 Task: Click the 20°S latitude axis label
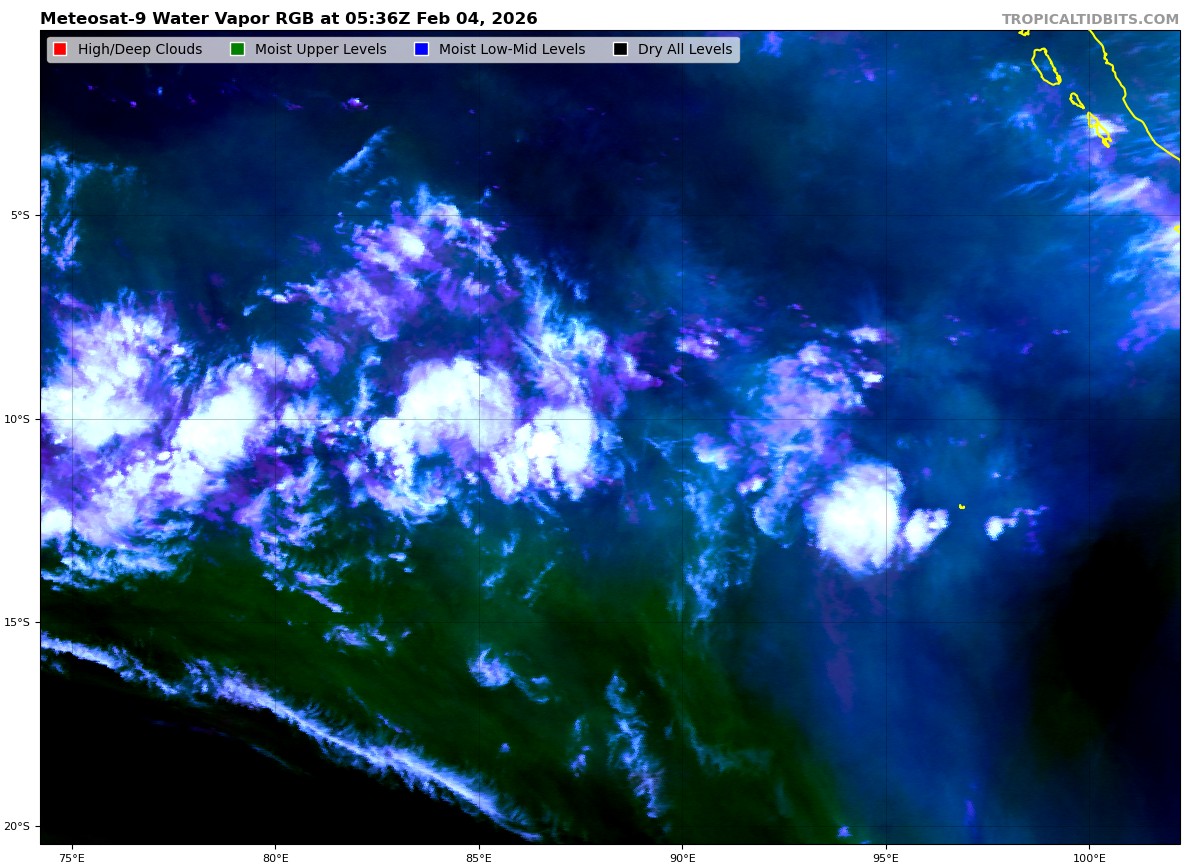[18, 826]
